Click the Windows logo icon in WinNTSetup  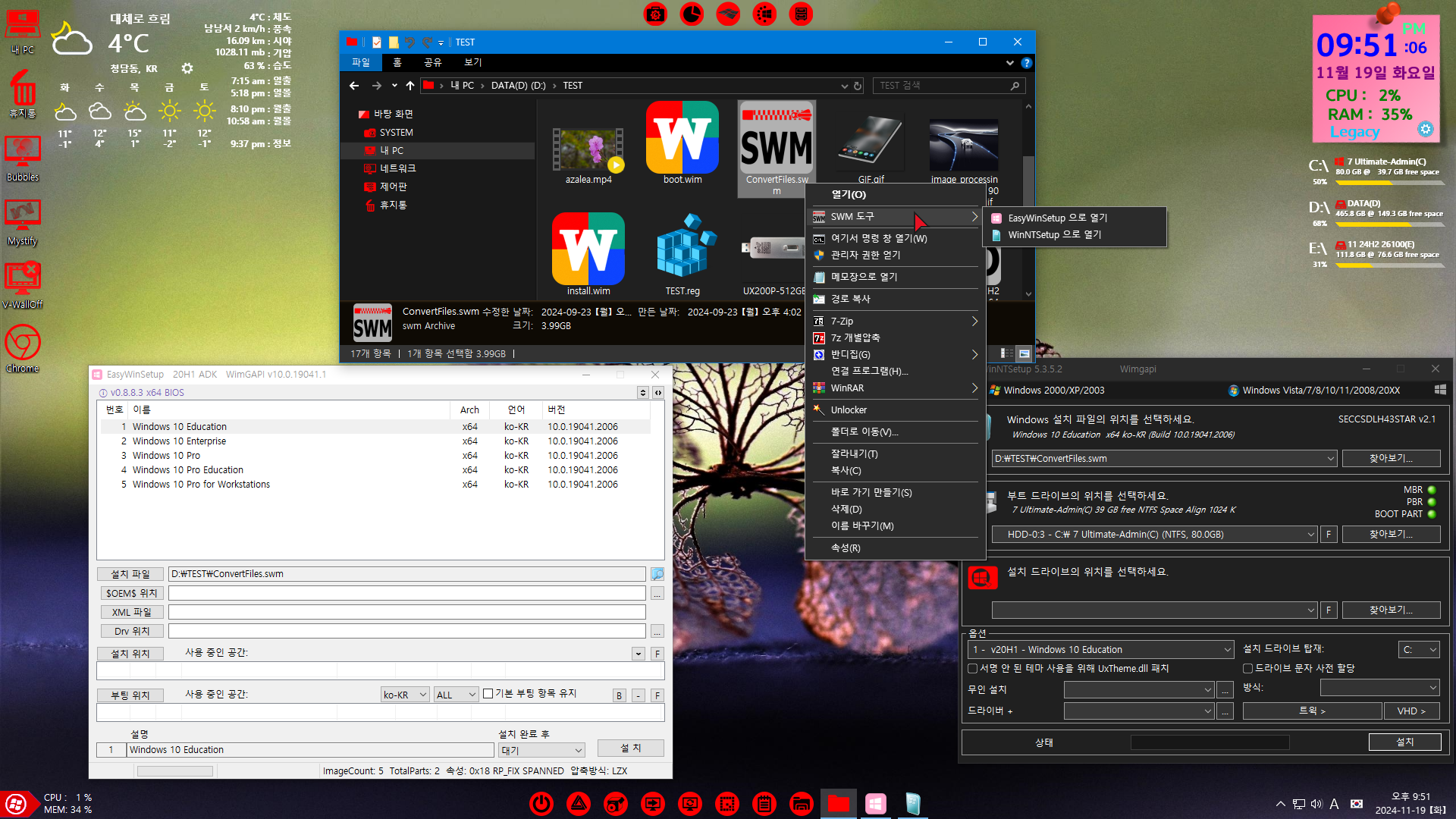click(x=1440, y=390)
